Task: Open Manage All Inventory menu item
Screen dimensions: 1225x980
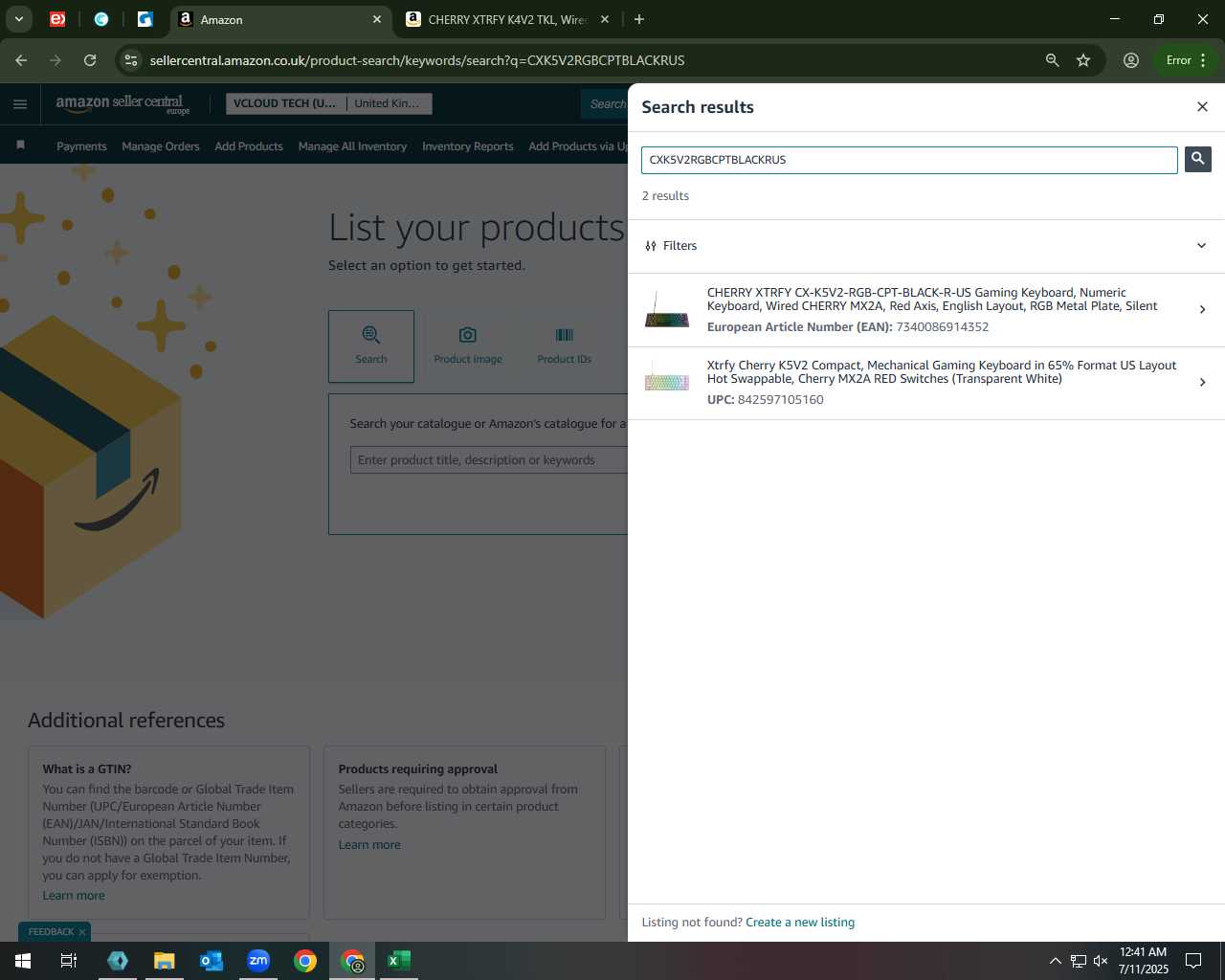Action: click(352, 146)
